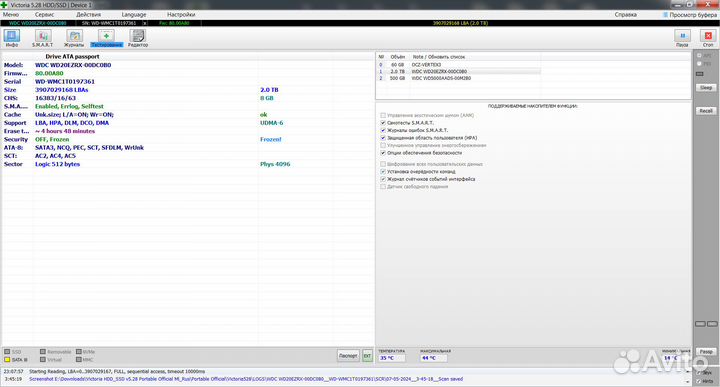Click the temperature reading 35 °C

click(391, 358)
